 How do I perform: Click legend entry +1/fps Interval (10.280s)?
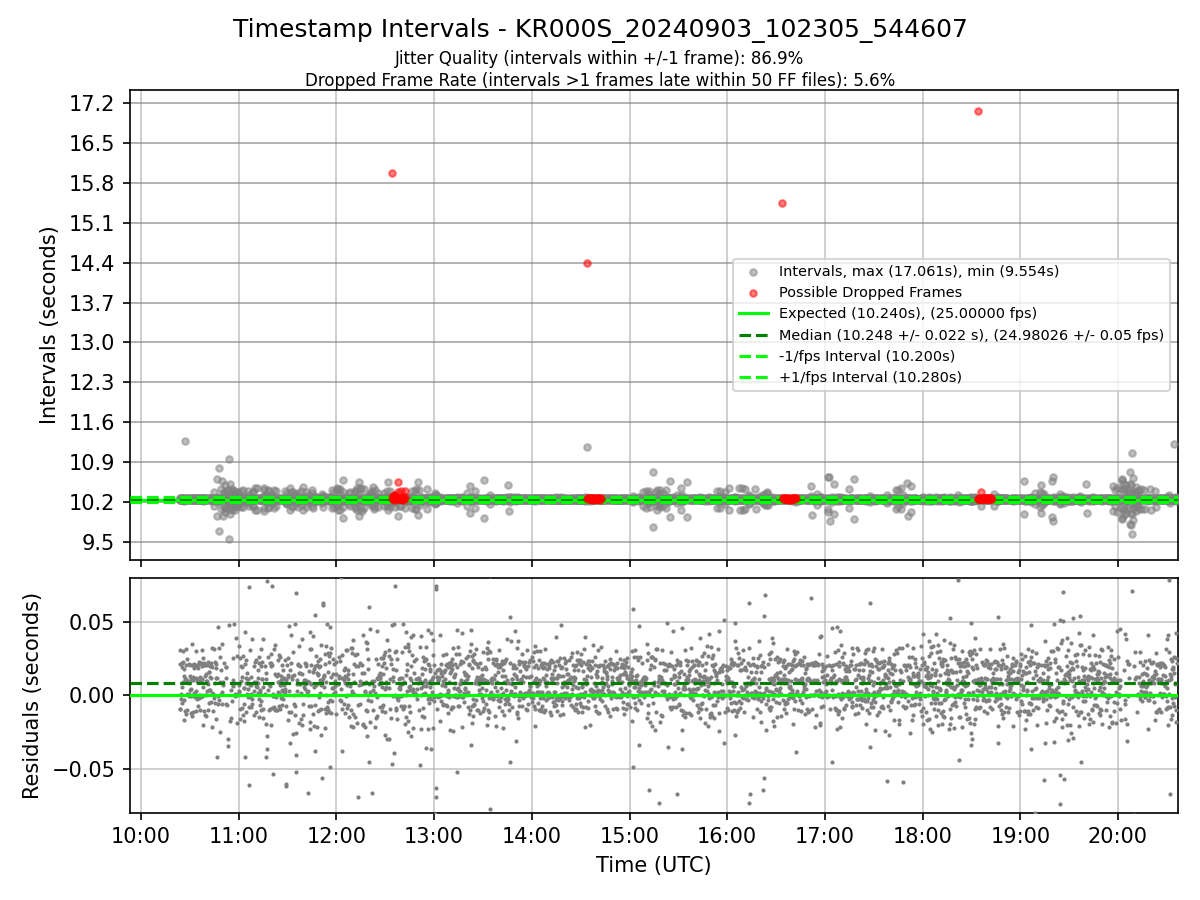[869, 377]
